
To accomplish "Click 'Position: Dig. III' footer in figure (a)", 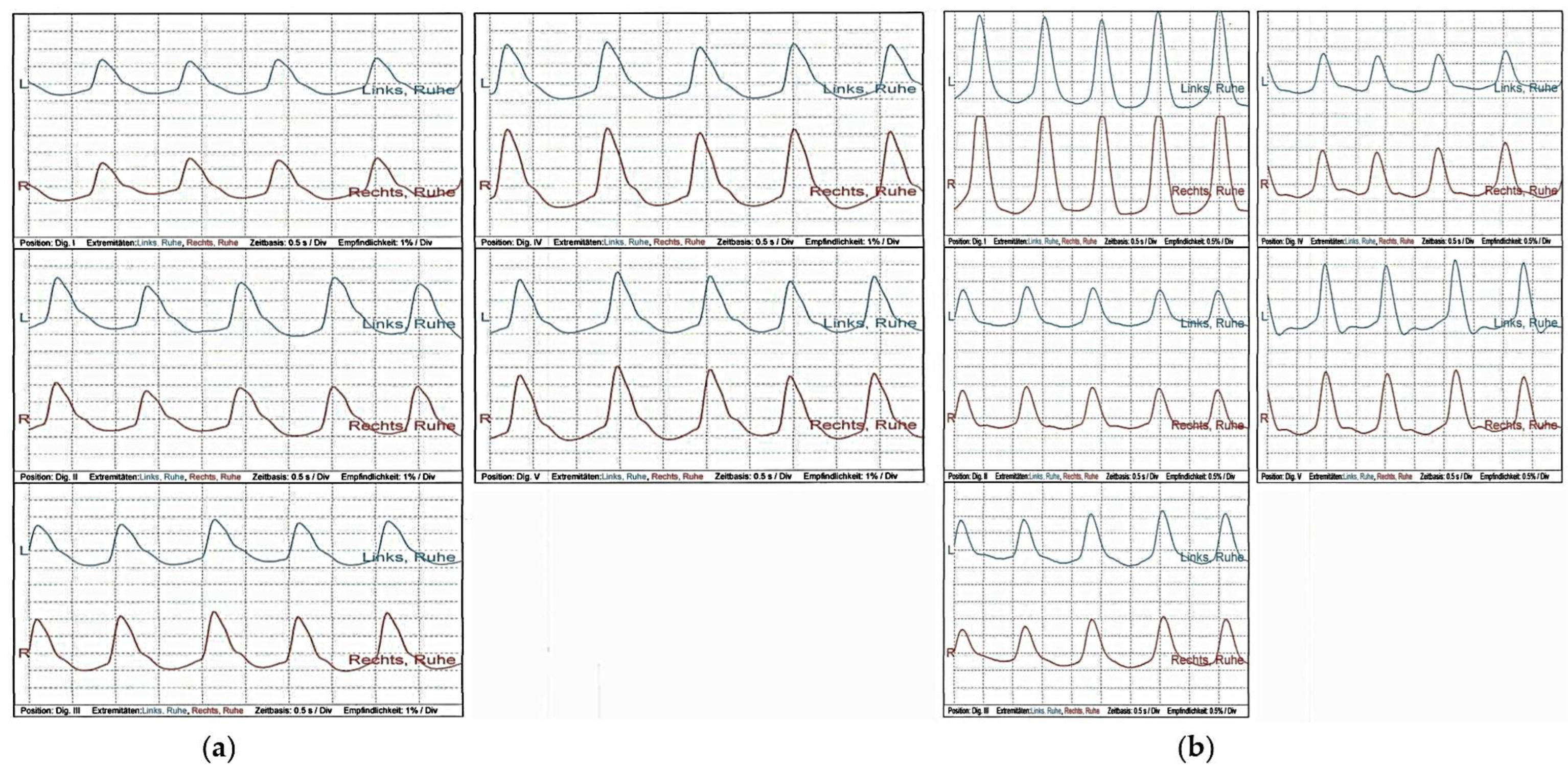I will point(51,711).
